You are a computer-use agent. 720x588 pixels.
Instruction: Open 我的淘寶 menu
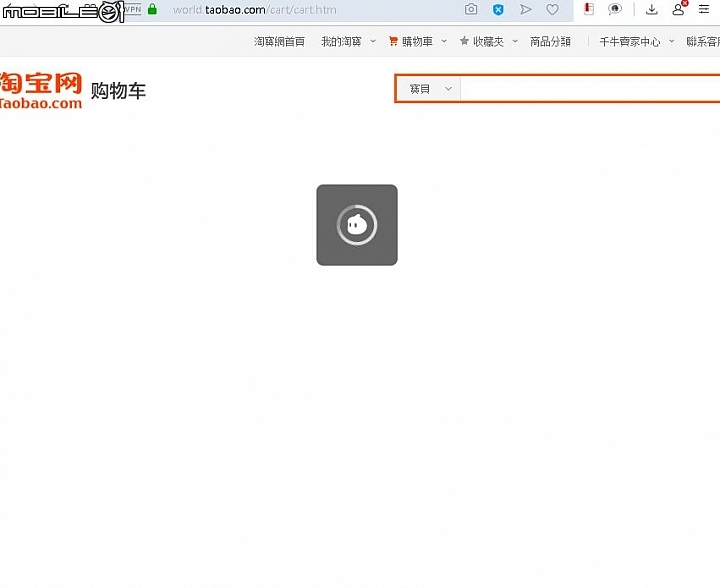pyautogui.click(x=341, y=42)
